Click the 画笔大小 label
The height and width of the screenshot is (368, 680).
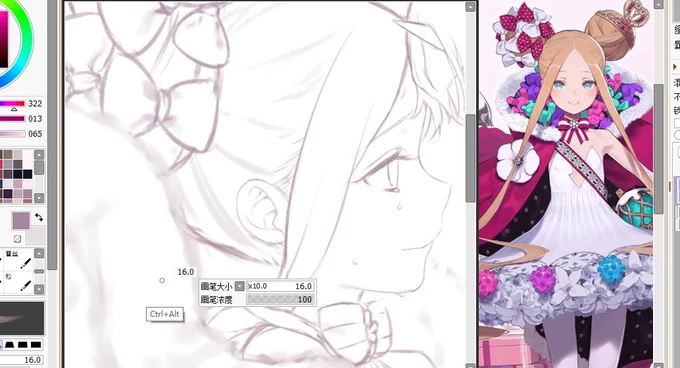coord(216,287)
